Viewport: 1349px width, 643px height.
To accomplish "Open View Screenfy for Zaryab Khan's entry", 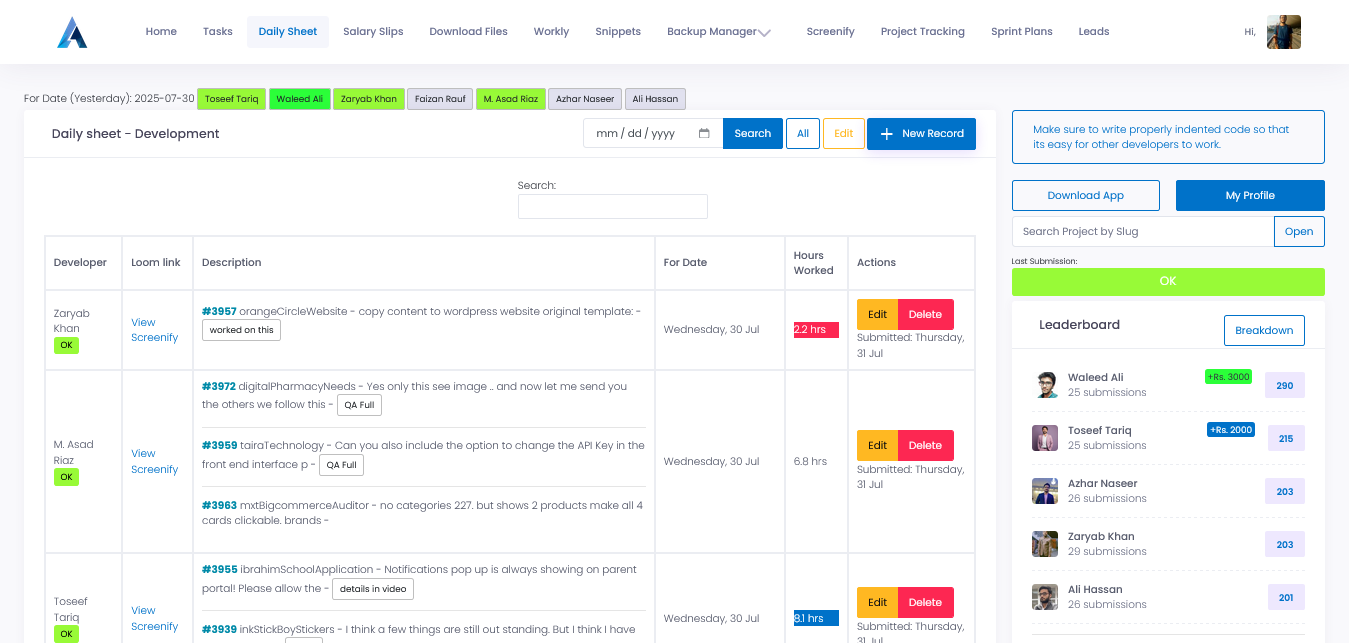I will tap(155, 330).
